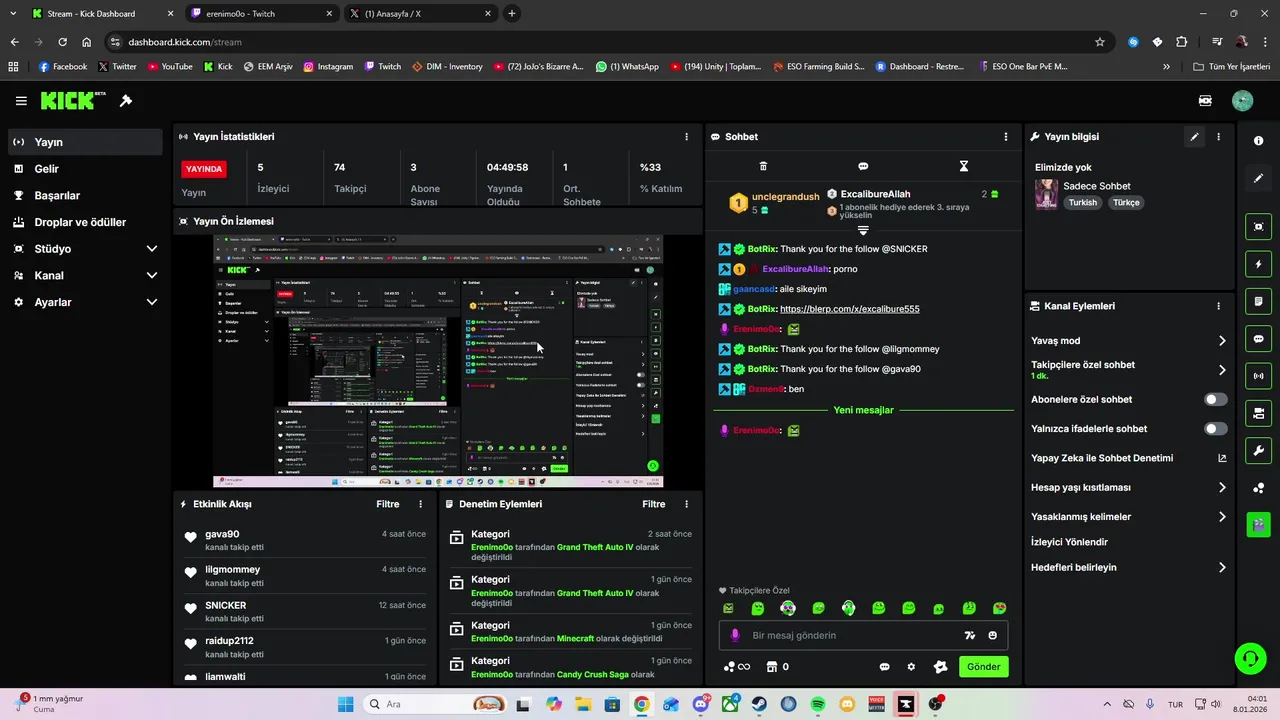Toggle the wrench widget icon in right sidebar
Image resolution: width=1280 pixels, height=720 pixels.
(1258, 450)
